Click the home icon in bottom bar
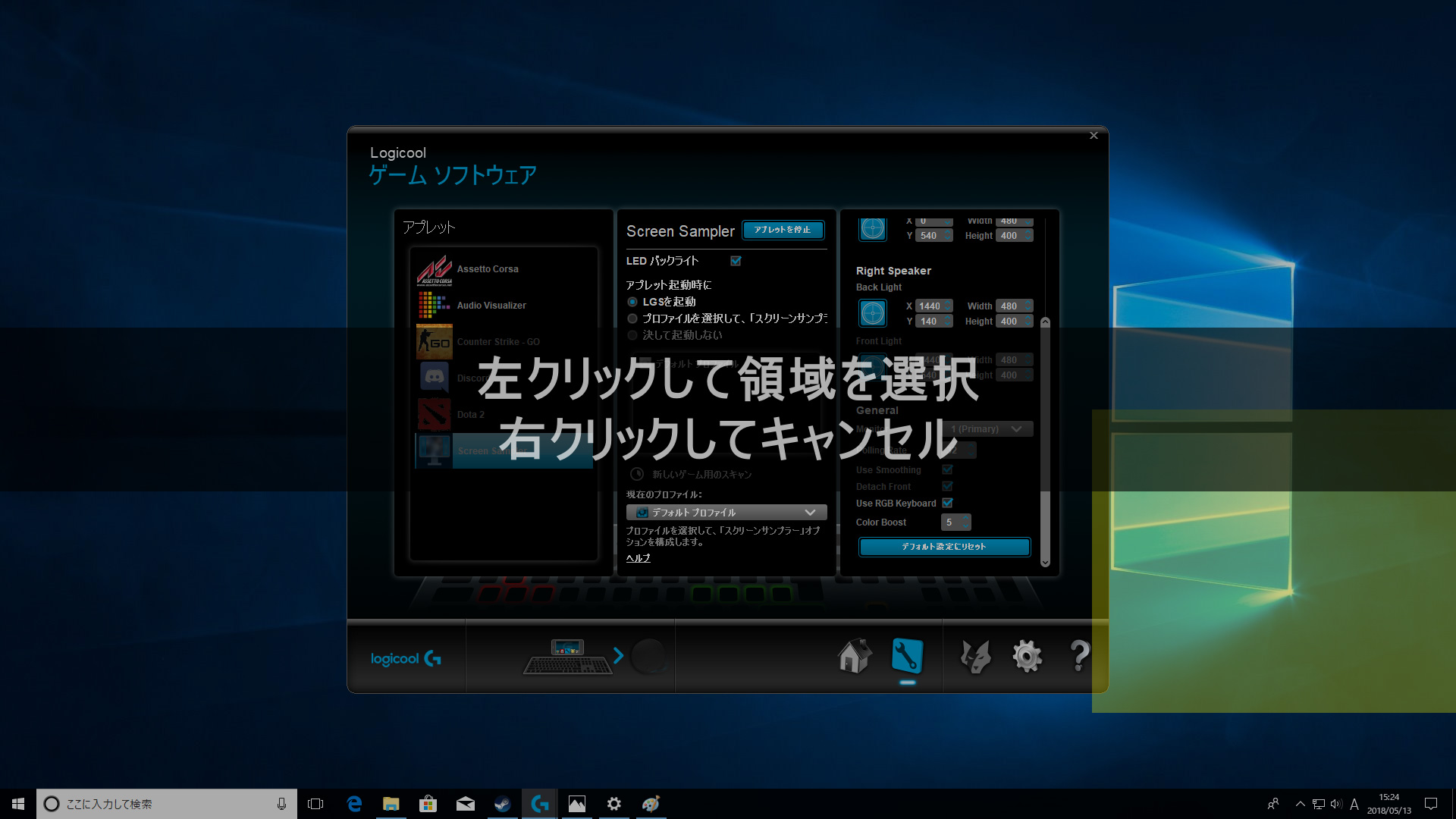The width and height of the screenshot is (1456, 819). (854, 656)
